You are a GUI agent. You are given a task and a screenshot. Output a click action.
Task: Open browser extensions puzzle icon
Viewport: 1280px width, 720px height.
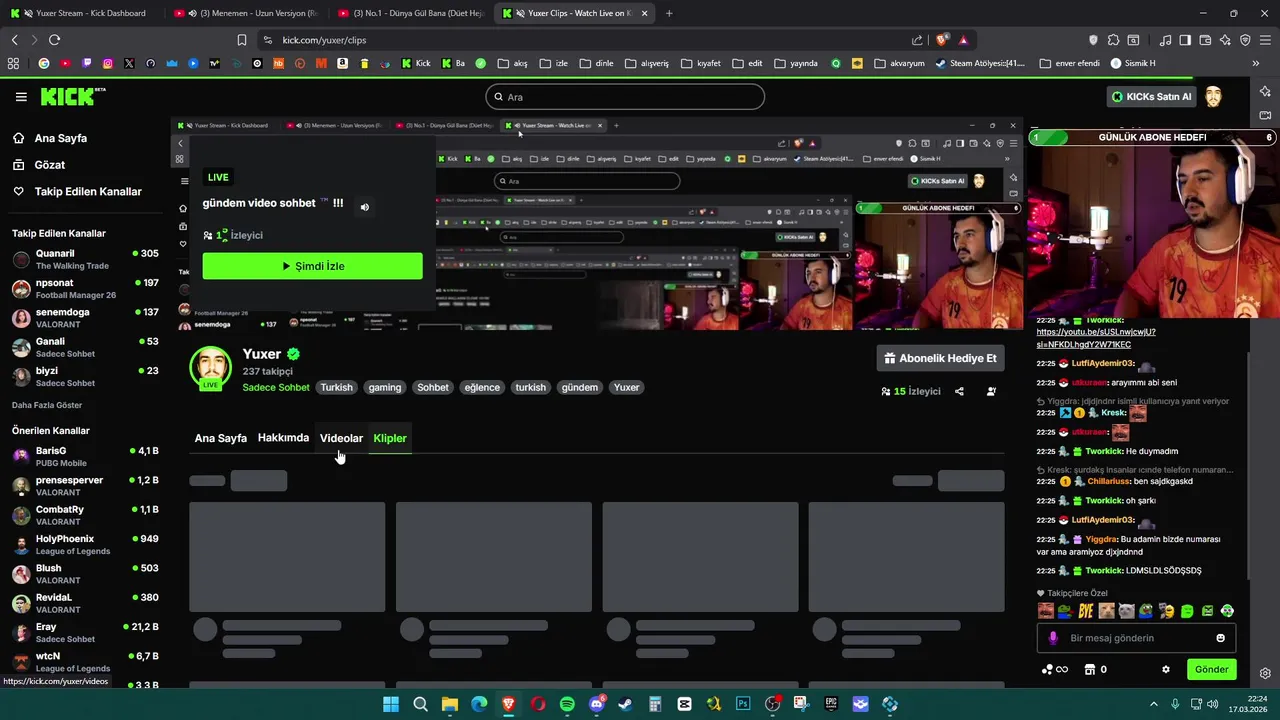(1113, 40)
